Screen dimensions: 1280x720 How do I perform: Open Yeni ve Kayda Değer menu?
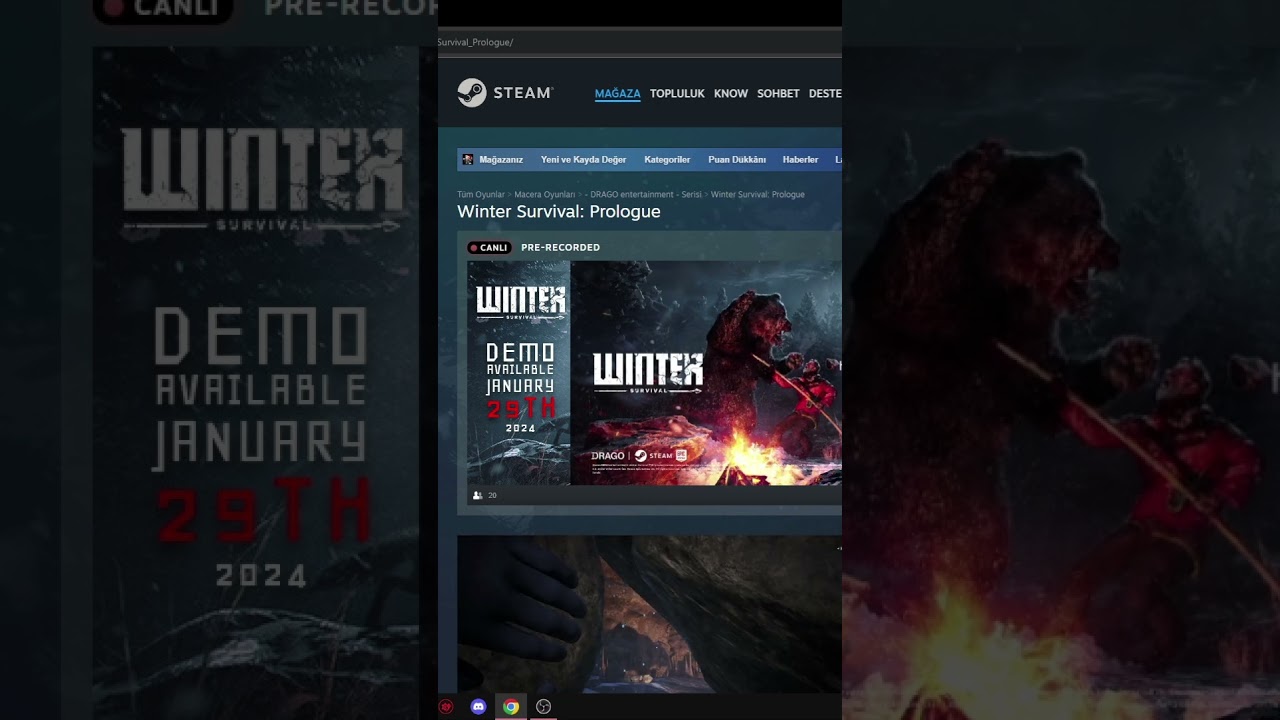click(x=583, y=160)
